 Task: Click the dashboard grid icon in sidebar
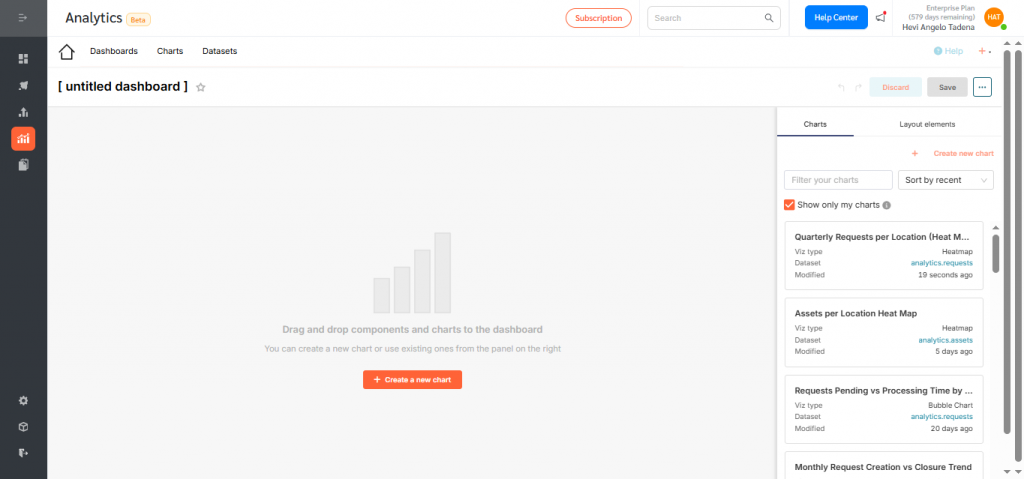point(23,59)
